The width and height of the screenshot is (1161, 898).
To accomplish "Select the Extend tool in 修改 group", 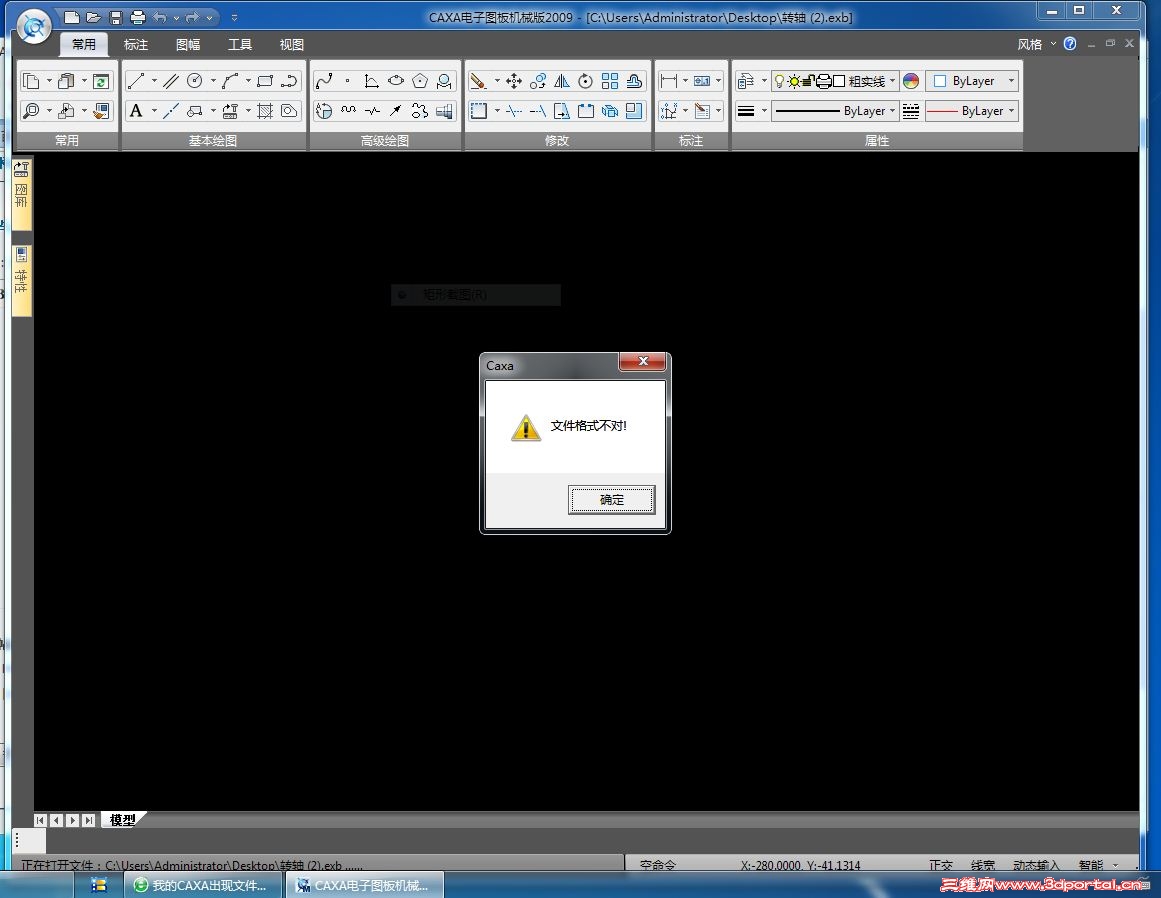I will point(538,111).
